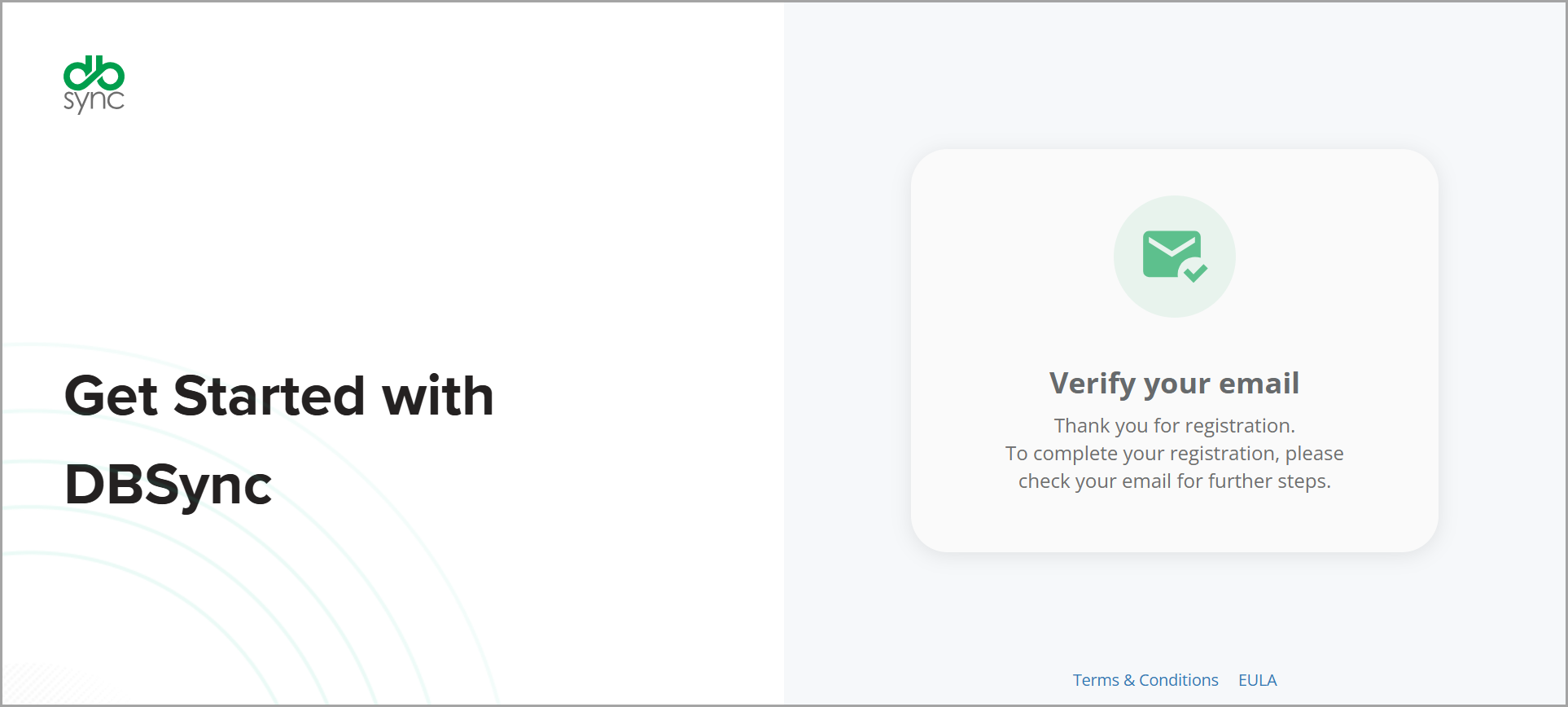This screenshot has height=707, width=1568.
Task: Click the "check your email for further steps" line
Action: (x=1174, y=481)
